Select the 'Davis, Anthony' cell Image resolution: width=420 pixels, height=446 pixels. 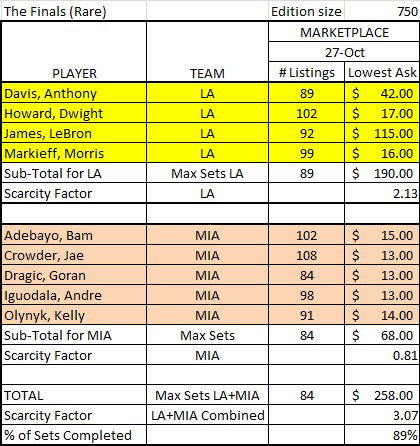[x=74, y=93]
